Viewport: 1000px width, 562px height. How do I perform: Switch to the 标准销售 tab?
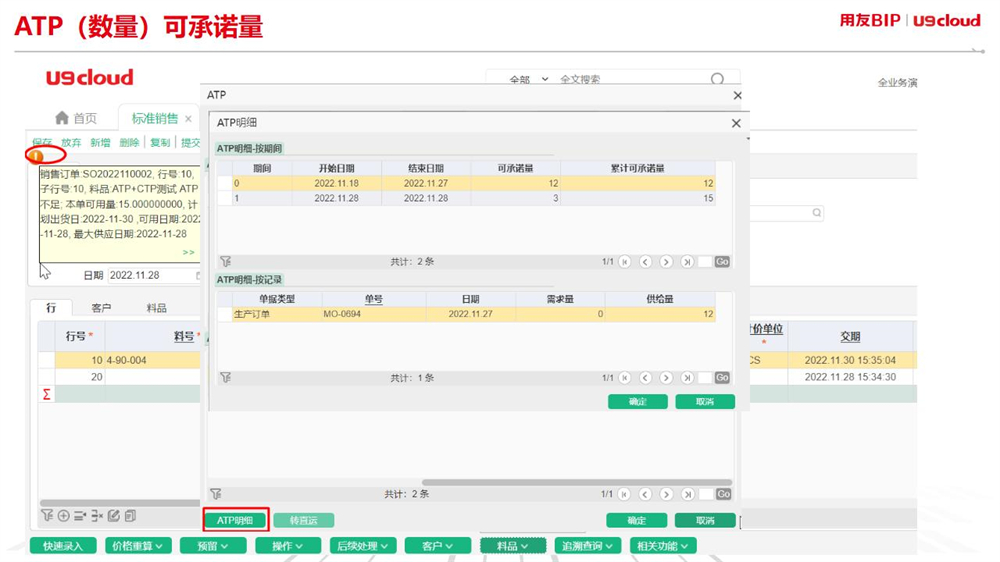(x=160, y=118)
